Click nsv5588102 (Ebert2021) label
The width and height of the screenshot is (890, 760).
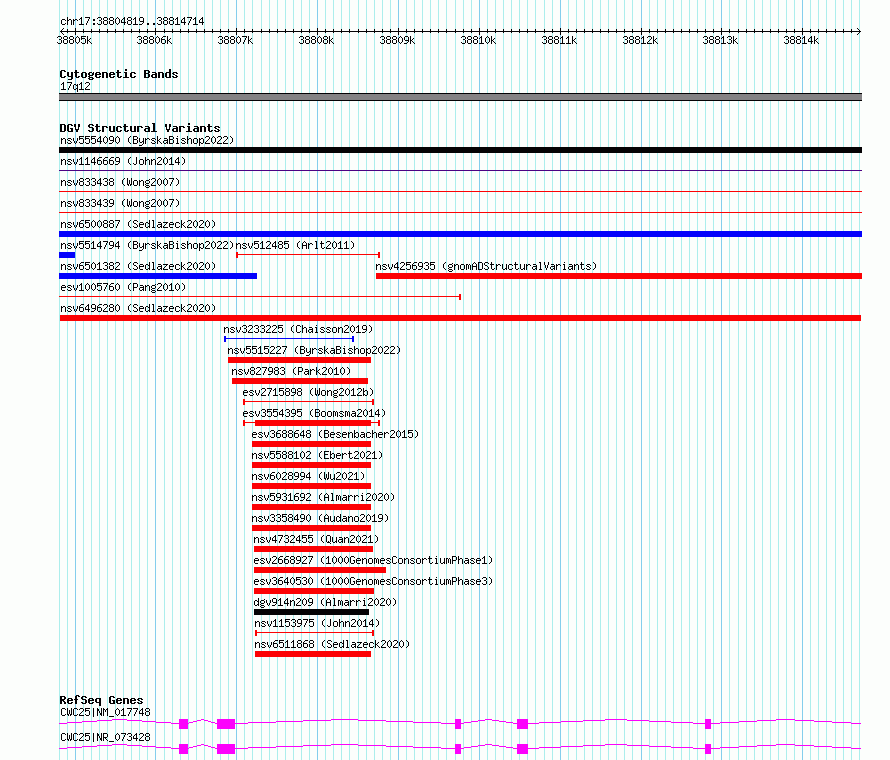pyautogui.click(x=317, y=455)
